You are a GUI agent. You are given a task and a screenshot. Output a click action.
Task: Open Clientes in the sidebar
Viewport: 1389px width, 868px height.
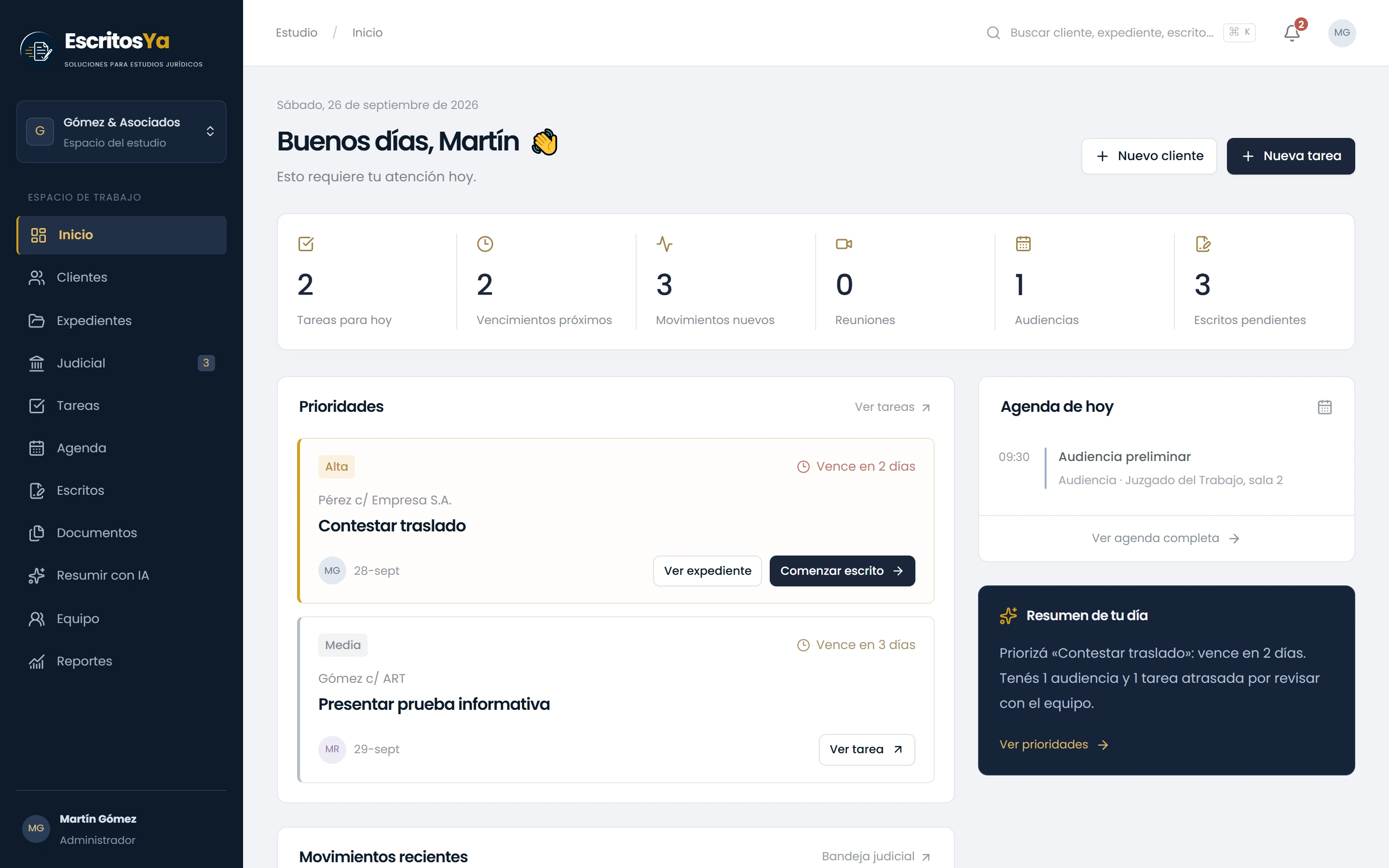121,277
